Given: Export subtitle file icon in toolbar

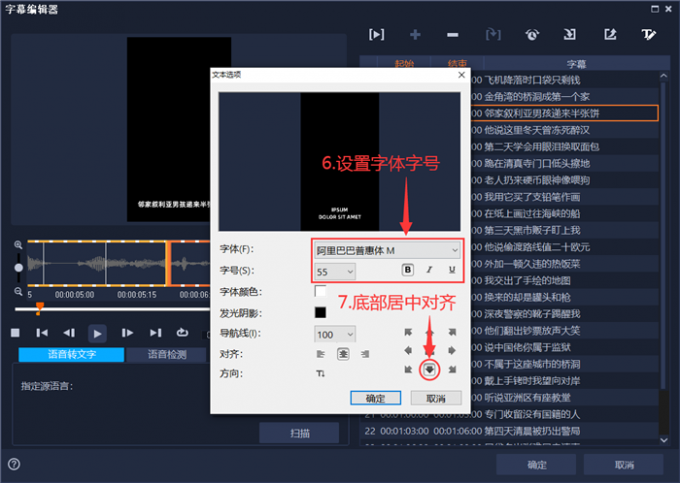Looking at the screenshot, I should tap(610, 34).
